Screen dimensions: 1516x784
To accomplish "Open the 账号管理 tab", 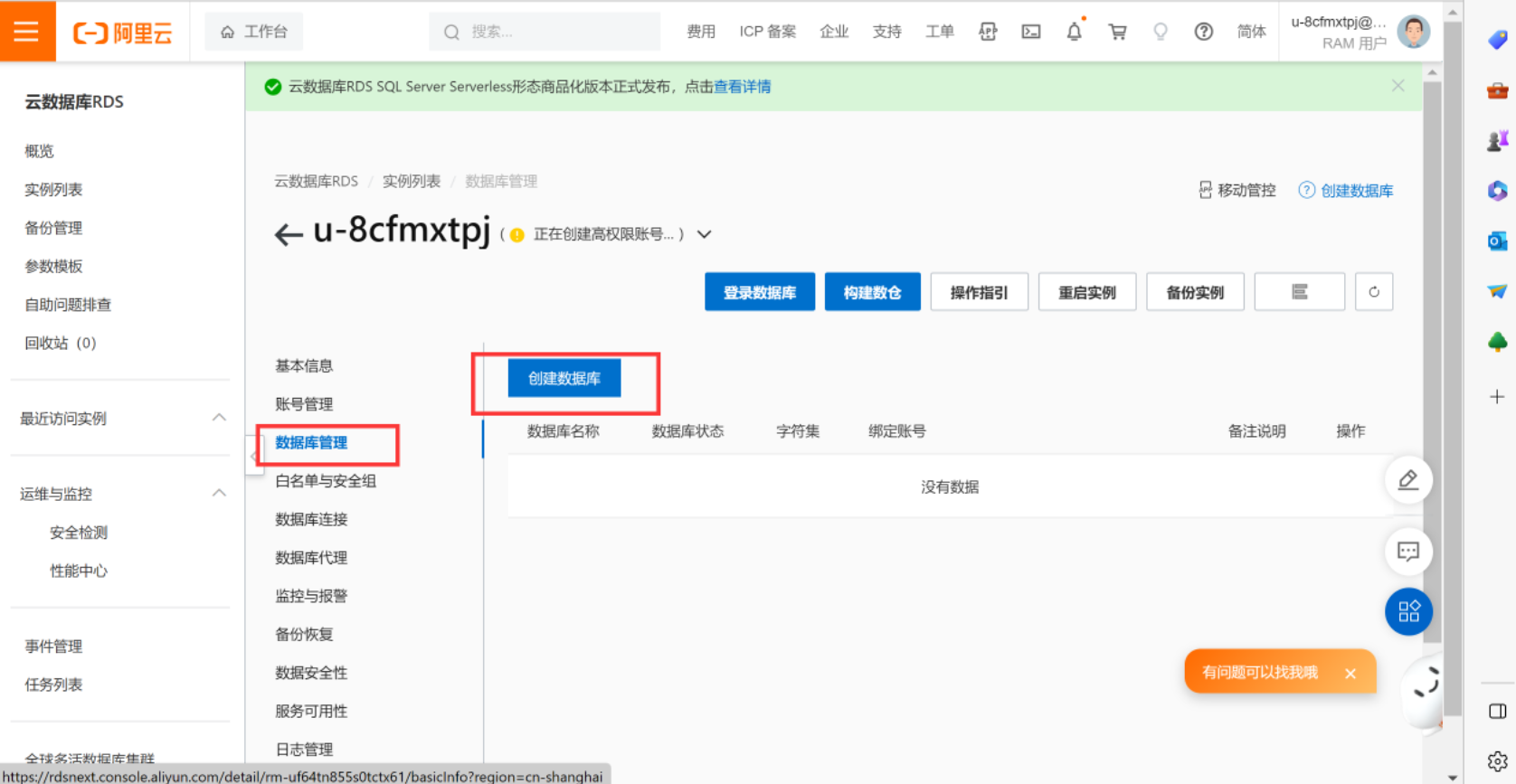I will pos(304,404).
